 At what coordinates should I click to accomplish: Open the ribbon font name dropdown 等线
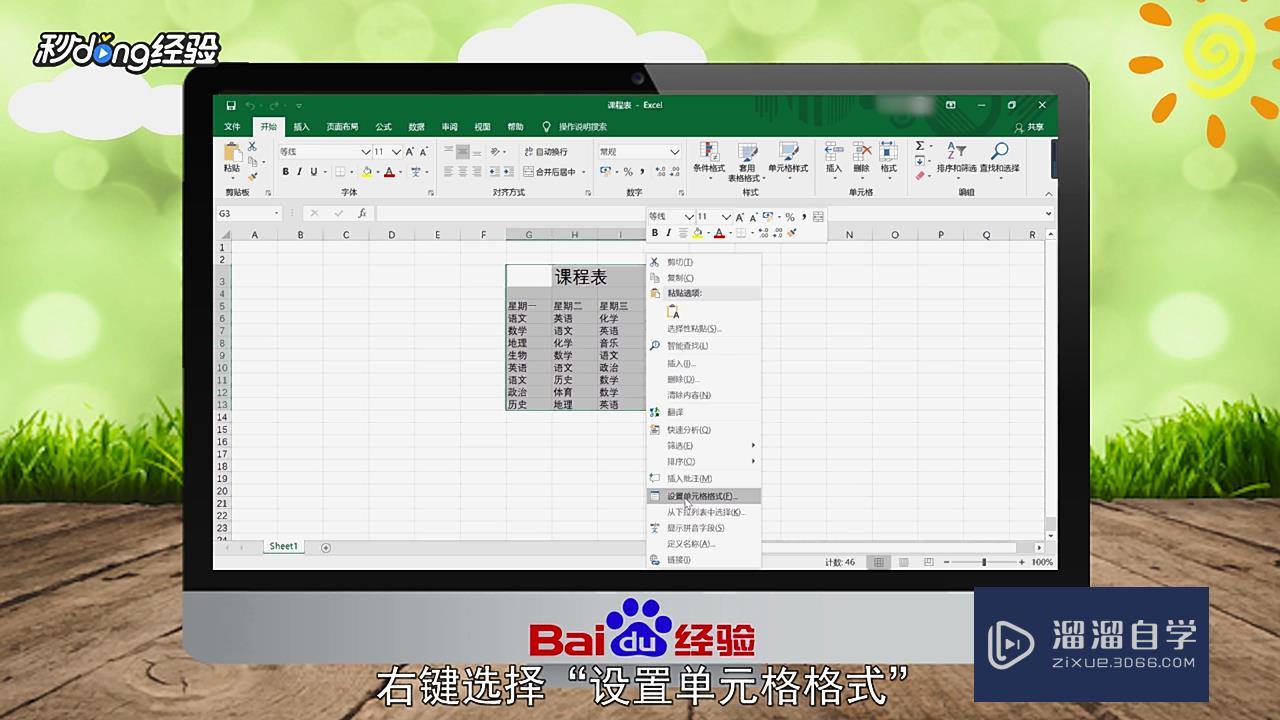pyautogui.click(x=366, y=152)
